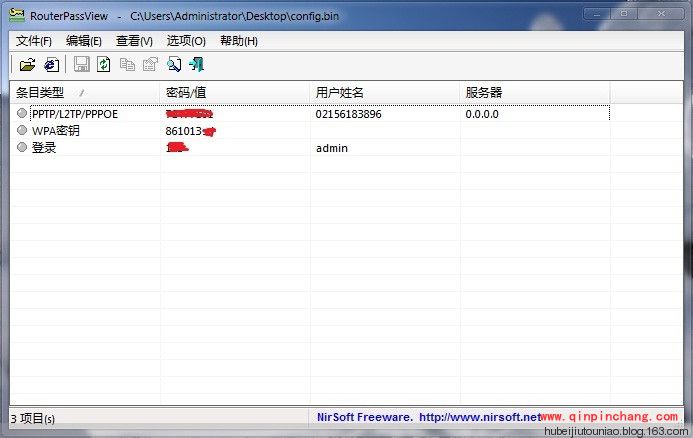693x438 pixels.
Task: Click the properties icon in the toolbar
Action: coord(150,65)
